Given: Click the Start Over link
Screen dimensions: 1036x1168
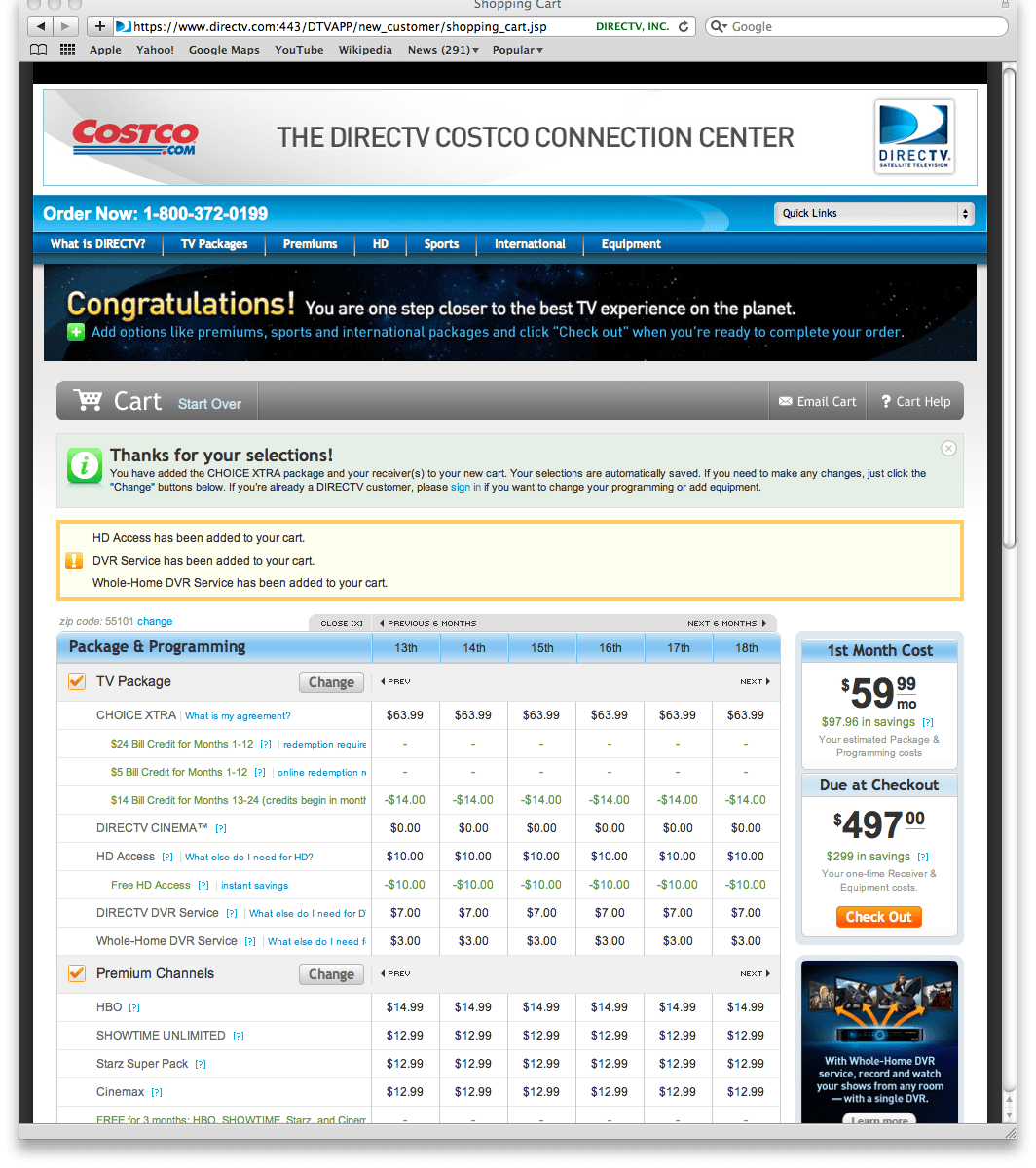Looking at the screenshot, I should 209,403.
